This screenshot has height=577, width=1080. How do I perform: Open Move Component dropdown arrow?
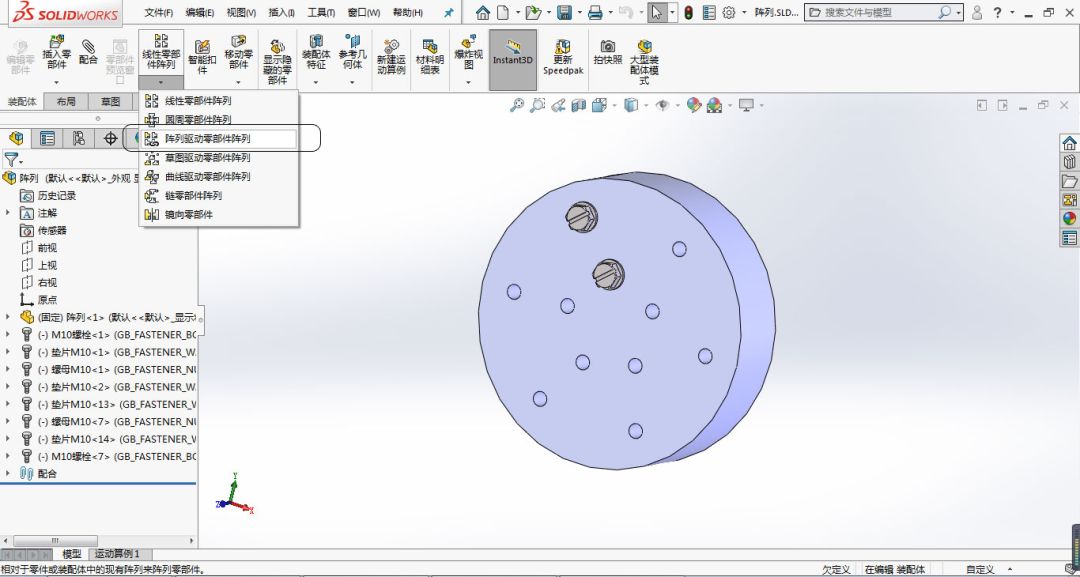(238, 82)
